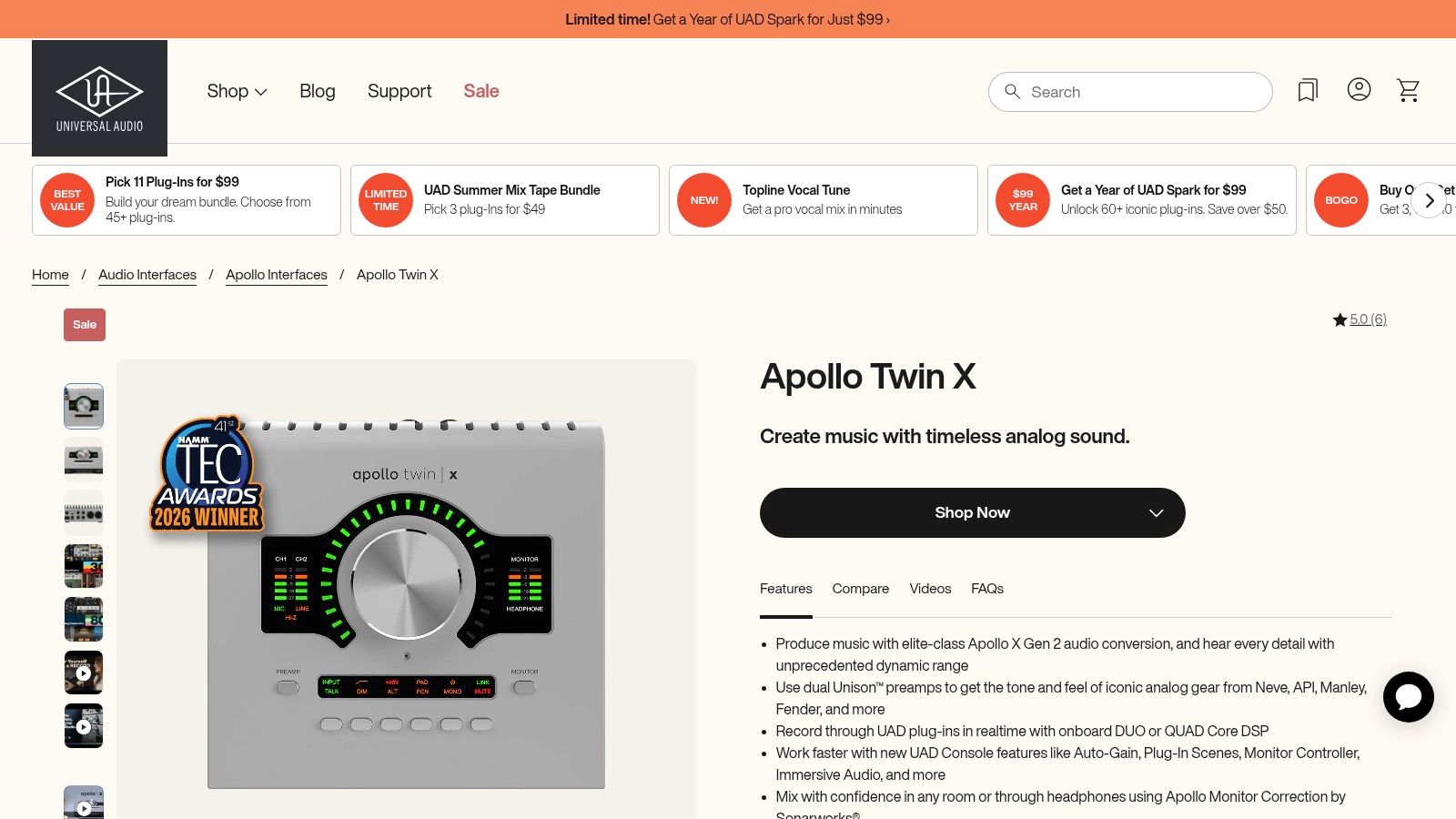
Task: Open UAD Summer Mix Tape Bundle offer
Action: pyautogui.click(x=505, y=200)
